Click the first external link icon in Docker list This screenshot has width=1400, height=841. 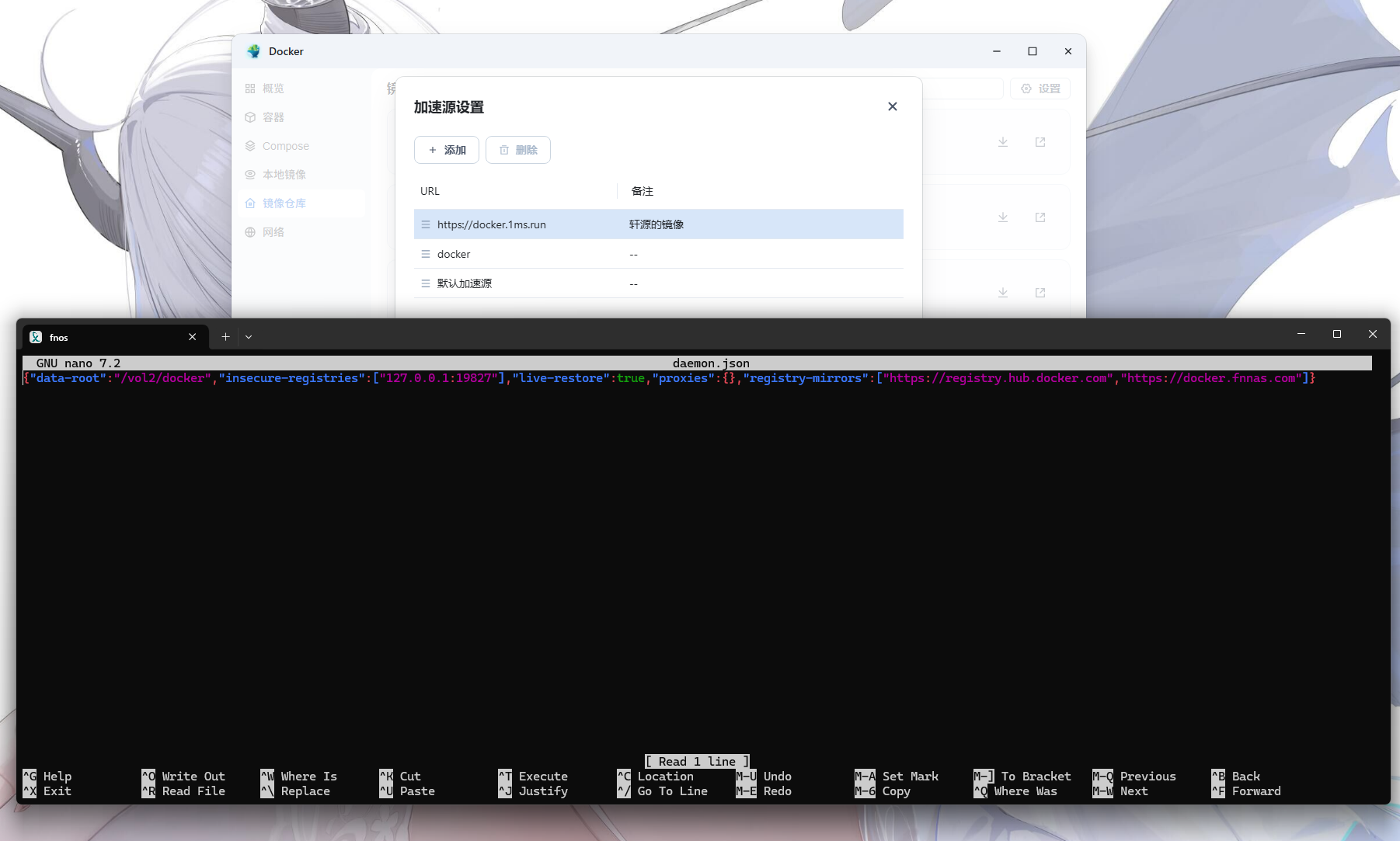1040,142
